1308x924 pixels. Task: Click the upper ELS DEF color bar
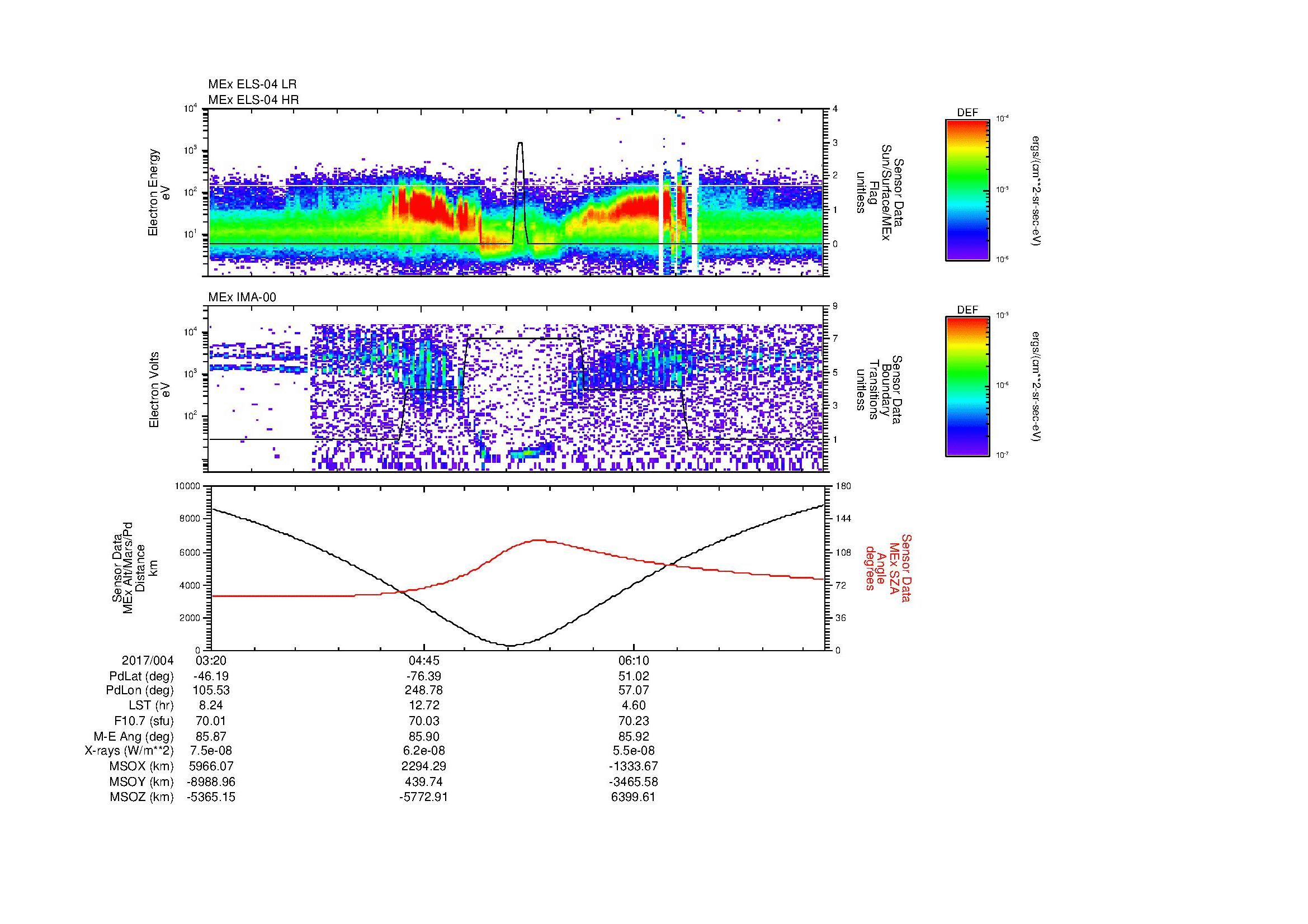pyautogui.click(x=967, y=189)
